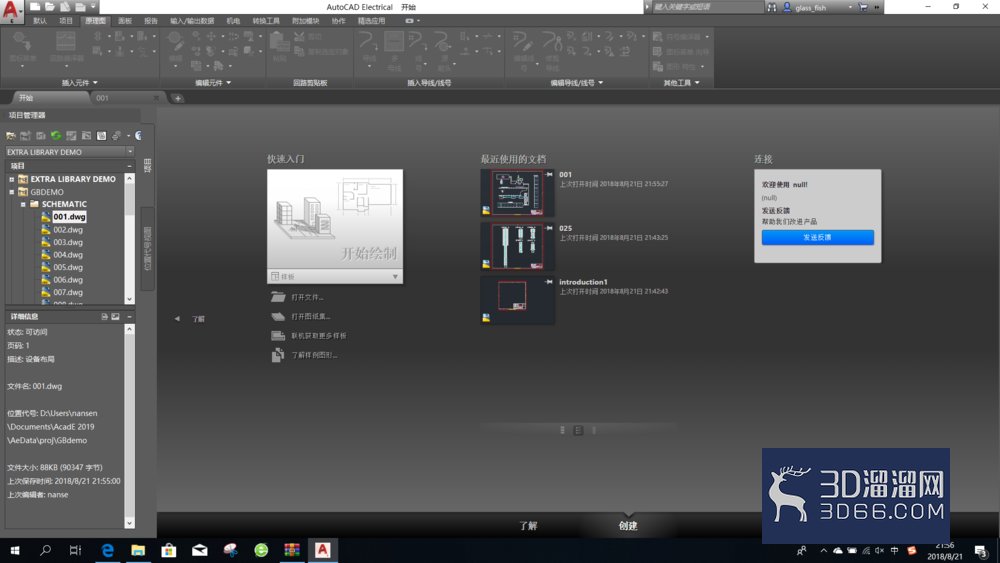Image resolution: width=1000 pixels, height=563 pixels.
Task: Switch to the Project ribbon tab
Action: [x=66, y=20]
